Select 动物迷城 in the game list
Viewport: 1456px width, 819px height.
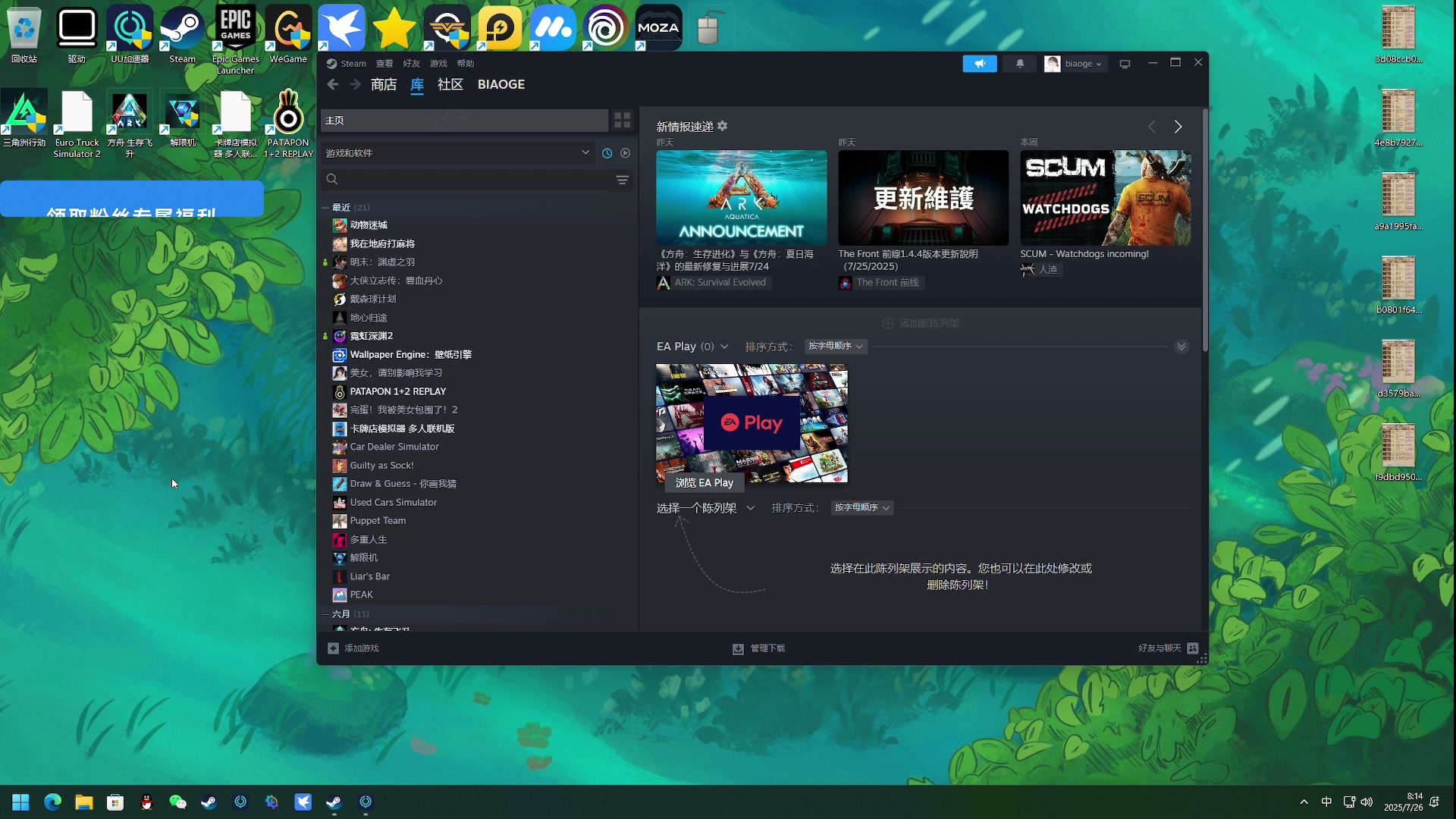369,225
